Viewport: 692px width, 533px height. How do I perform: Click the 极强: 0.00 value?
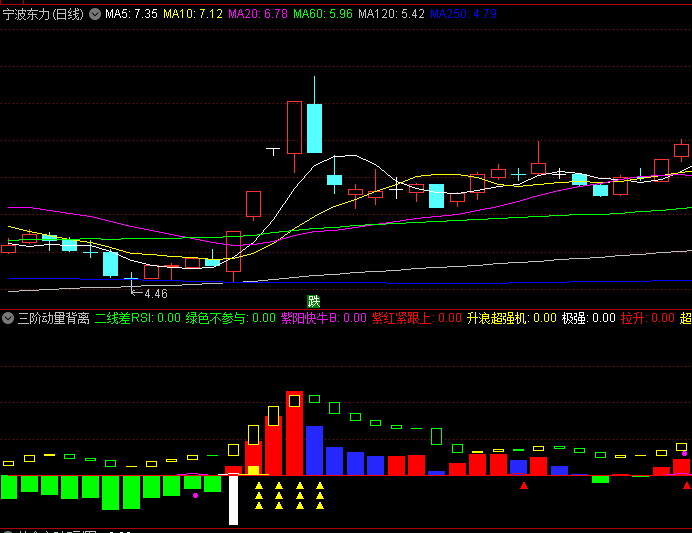pyautogui.click(x=589, y=318)
